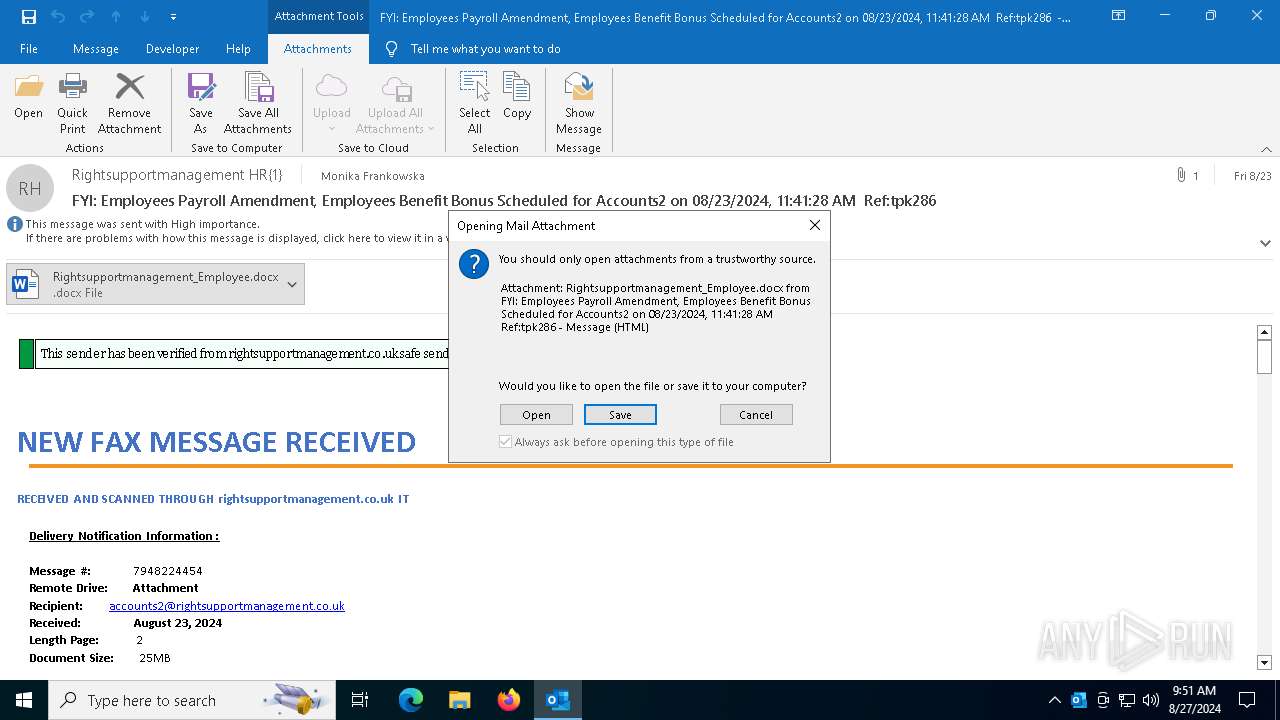Click Save button in dialog
This screenshot has height=720, width=1280.
pyautogui.click(x=620, y=414)
